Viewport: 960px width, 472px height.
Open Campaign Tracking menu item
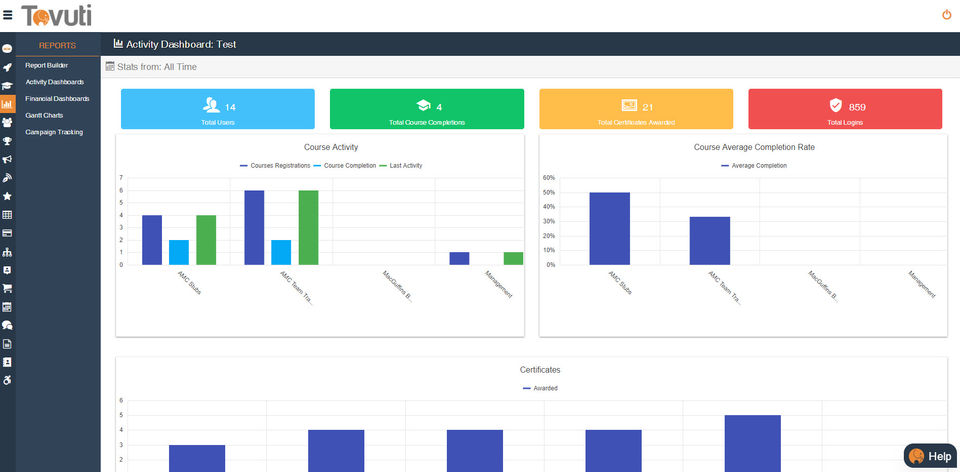[54, 132]
